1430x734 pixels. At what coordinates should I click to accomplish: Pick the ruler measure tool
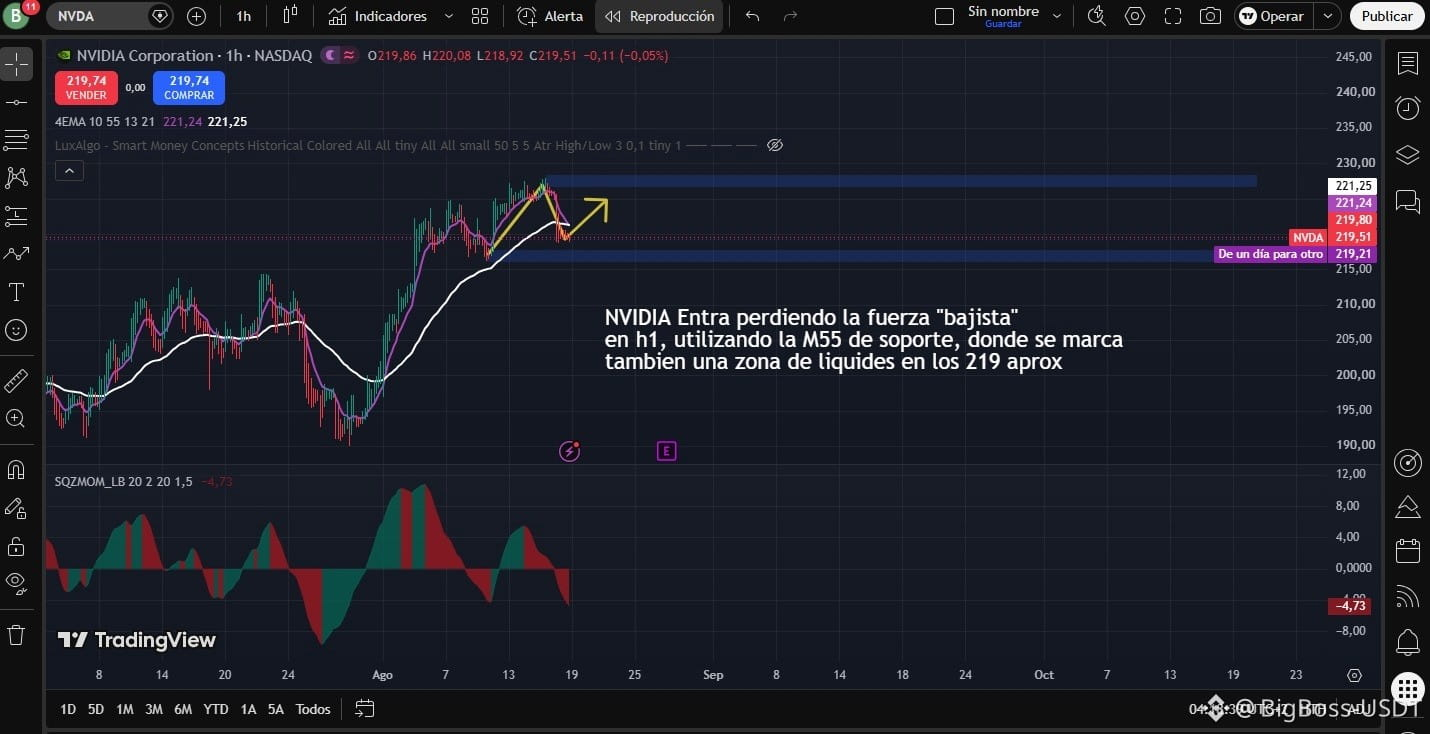pyautogui.click(x=16, y=381)
